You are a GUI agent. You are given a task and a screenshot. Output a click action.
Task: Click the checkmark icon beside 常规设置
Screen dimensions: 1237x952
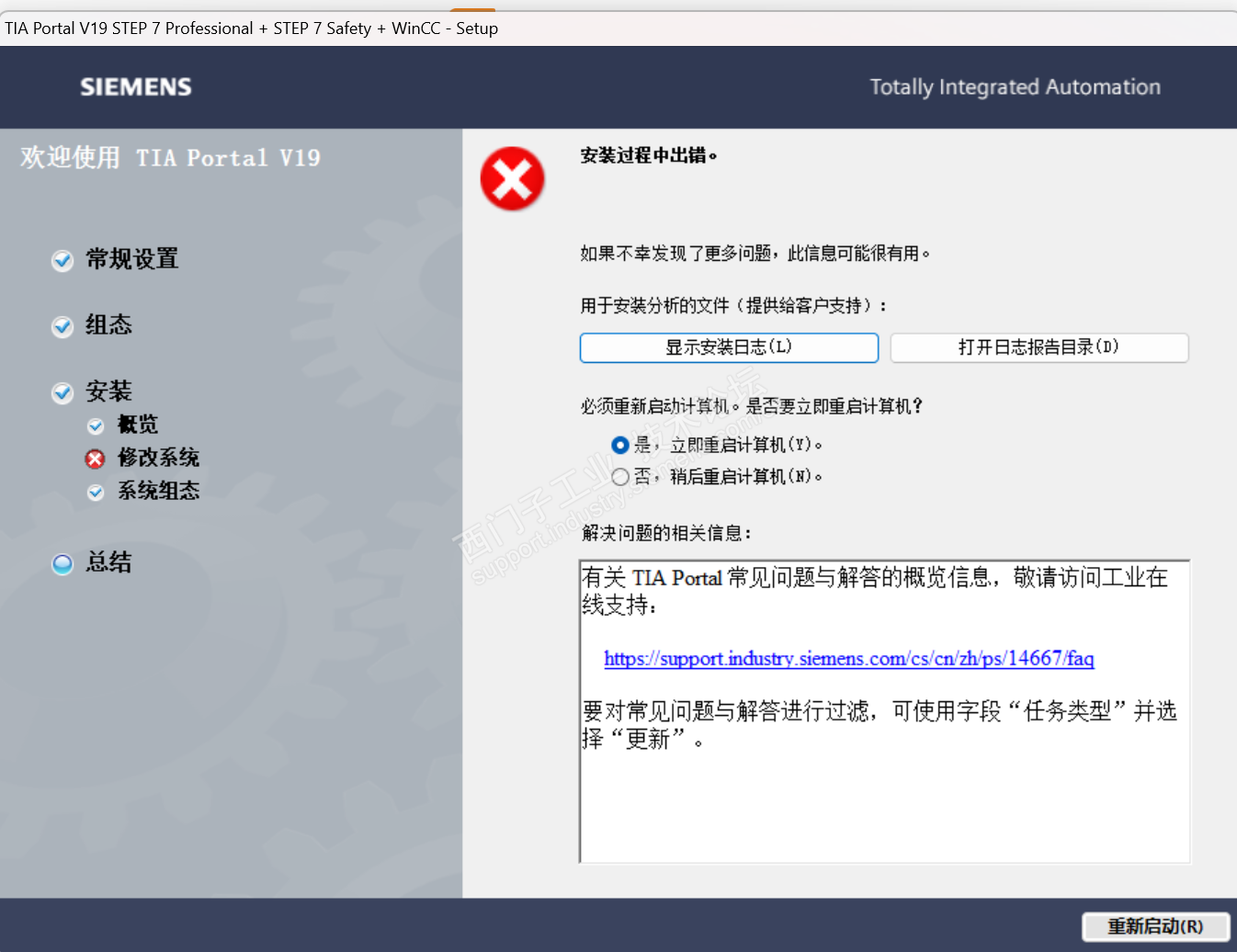coord(62,261)
